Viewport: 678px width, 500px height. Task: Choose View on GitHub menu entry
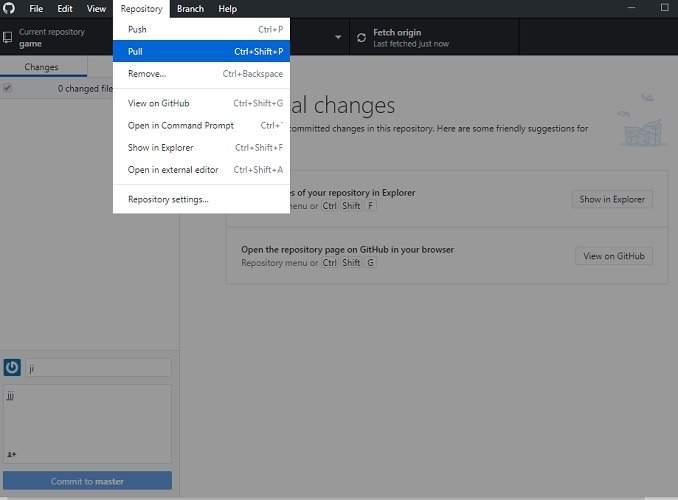201,103
